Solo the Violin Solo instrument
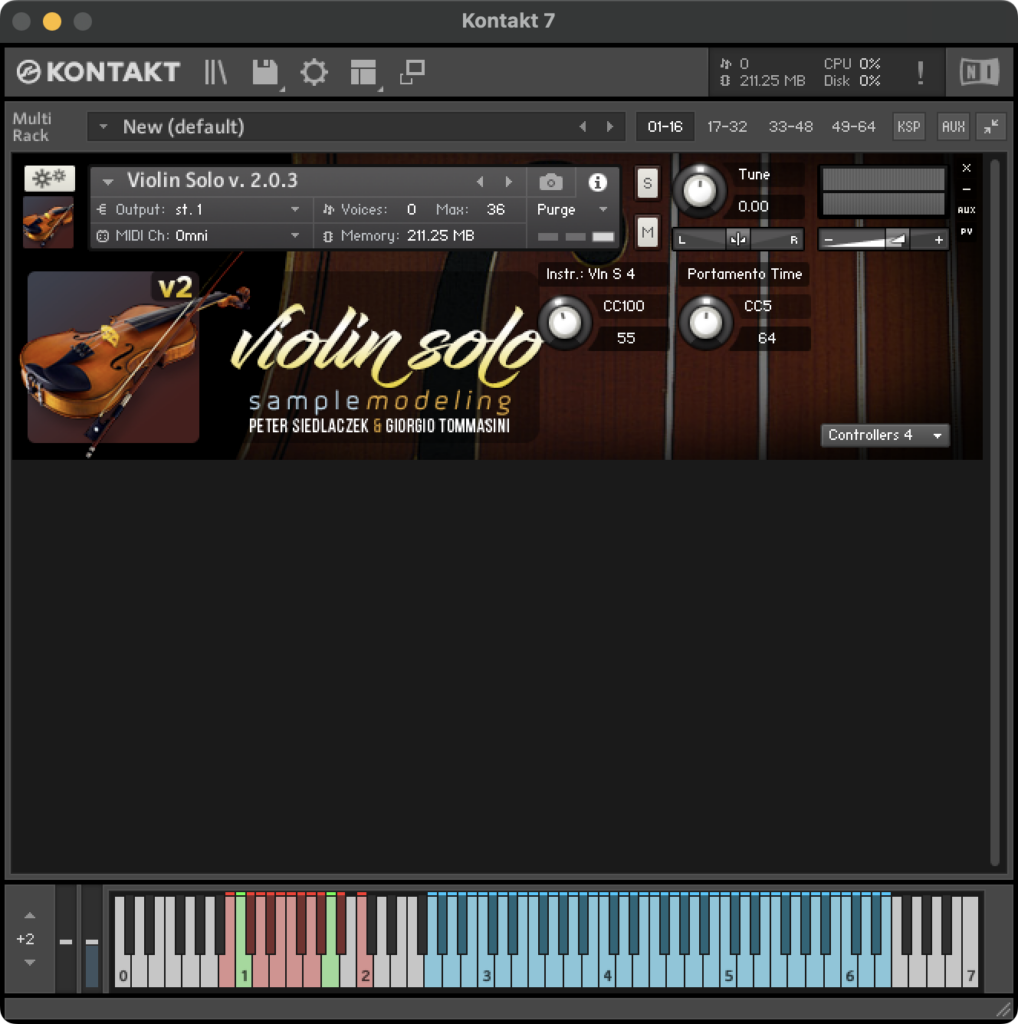 (x=647, y=183)
